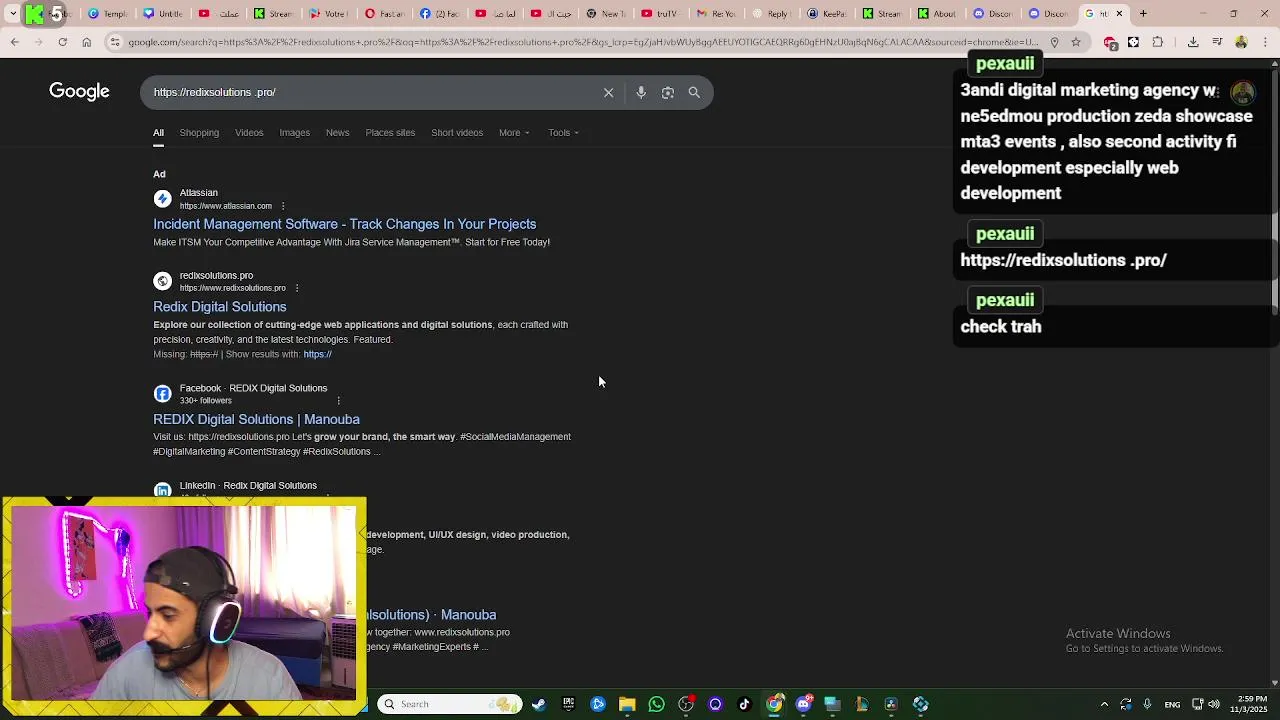Open three-dot menu for Facebook result
Image resolution: width=1280 pixels, height=720 pixels.
[x=338, y=401]
